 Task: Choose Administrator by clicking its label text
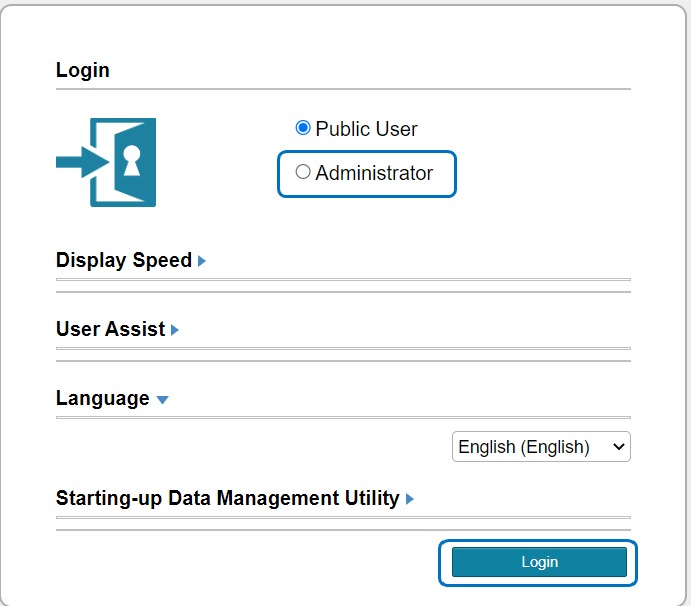[374, 173]
